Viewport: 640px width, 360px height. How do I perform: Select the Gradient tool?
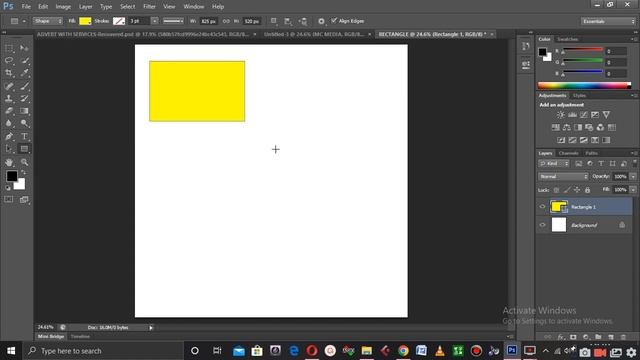[x=24, y=111]
